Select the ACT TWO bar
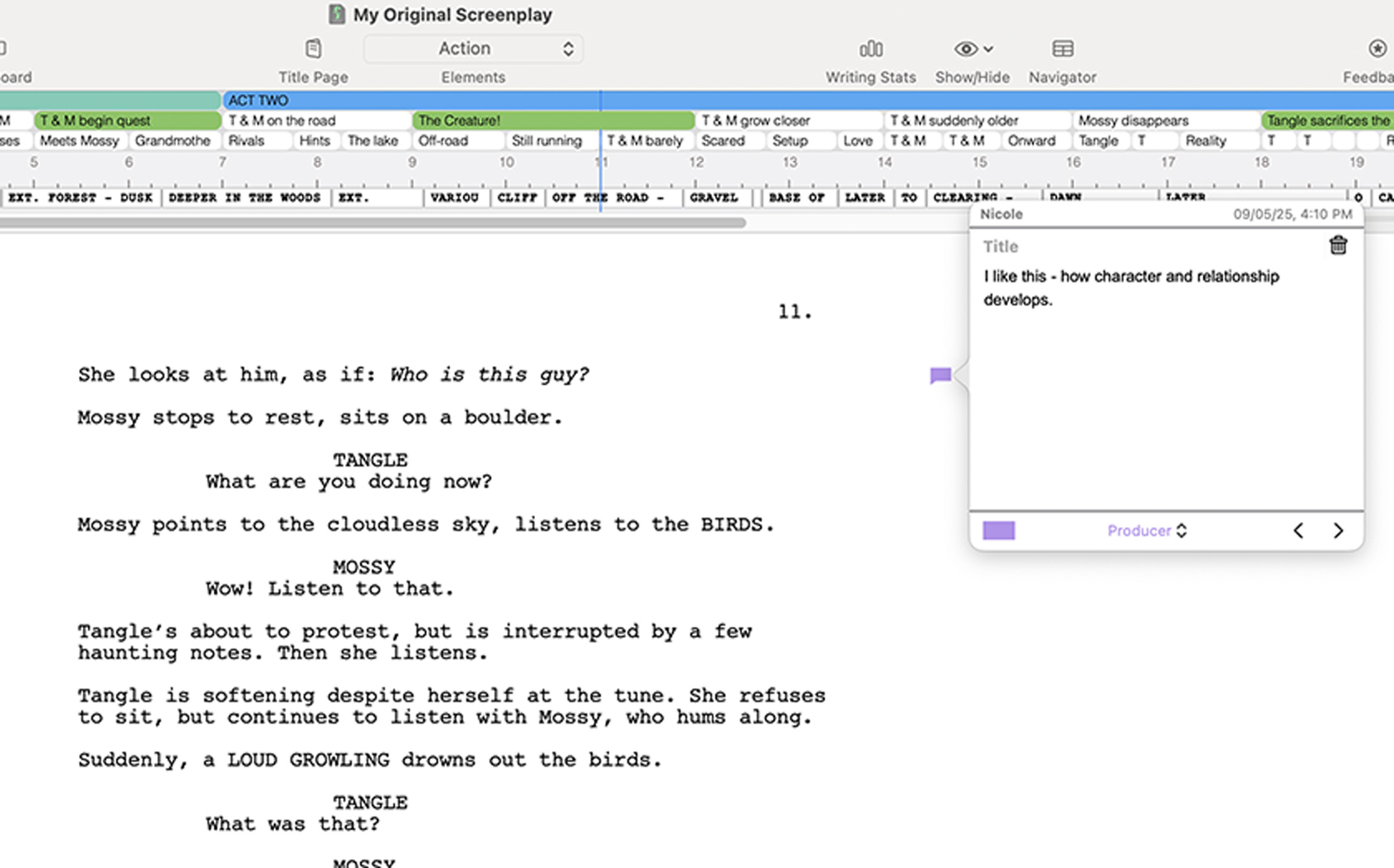This screenshot has height=868, width=1394. [411, 100]
